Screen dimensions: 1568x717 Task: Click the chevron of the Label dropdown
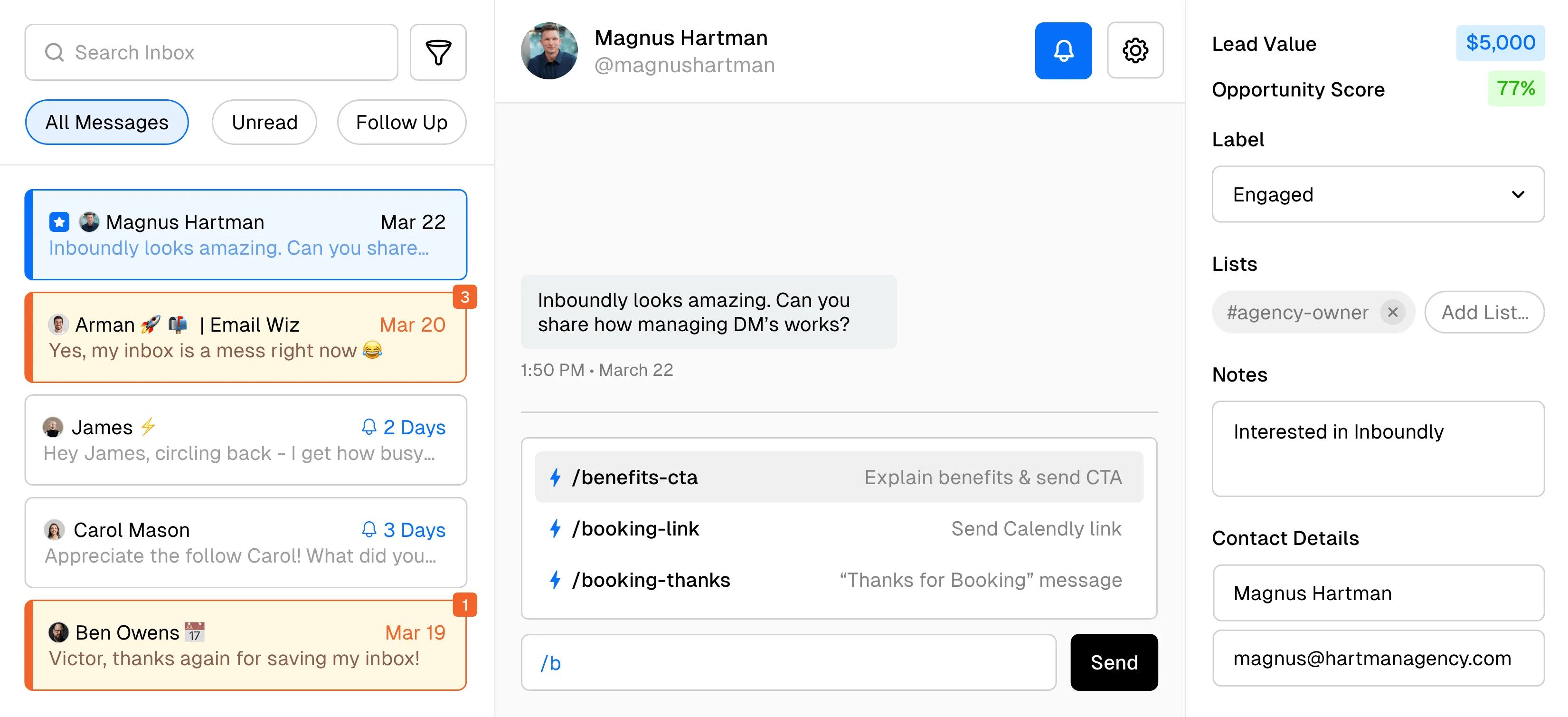coord(1518,194)
